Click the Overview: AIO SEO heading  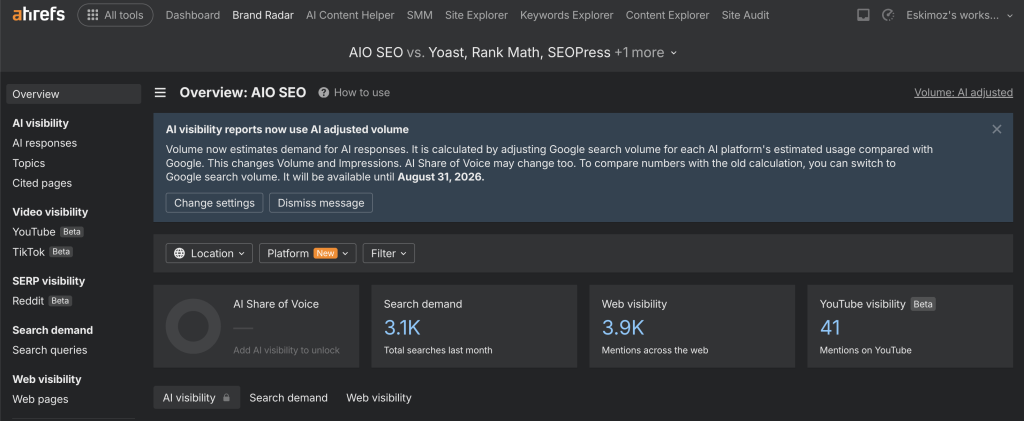243,93
